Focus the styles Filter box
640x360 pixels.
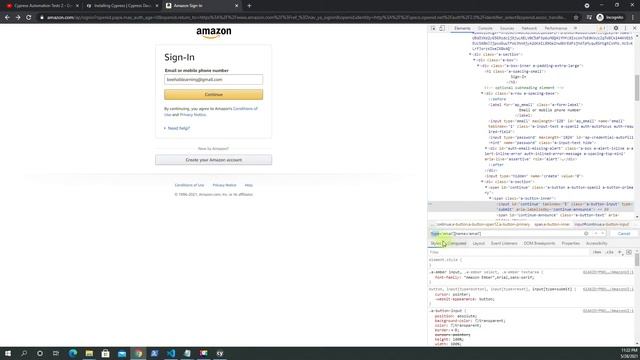[508, 252]
